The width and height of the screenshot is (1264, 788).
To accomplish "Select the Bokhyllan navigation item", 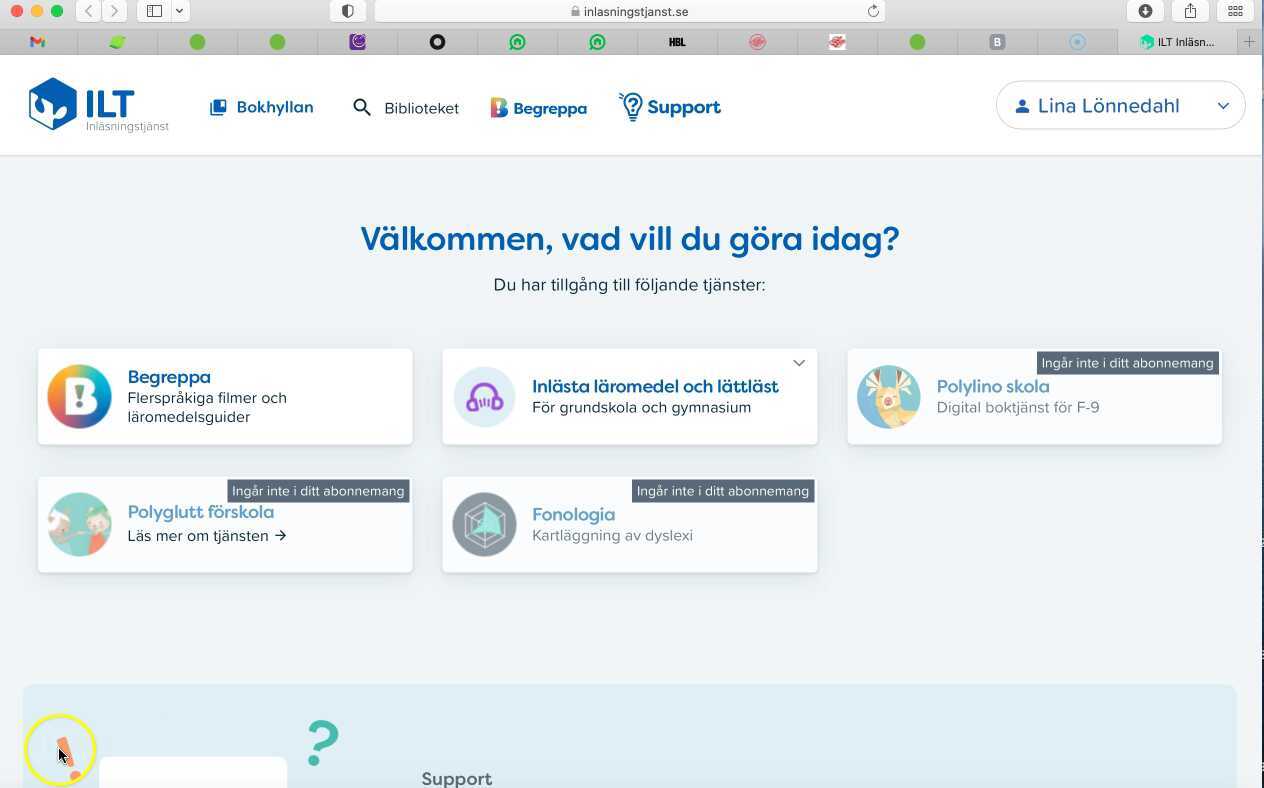I will pos(274,107).
